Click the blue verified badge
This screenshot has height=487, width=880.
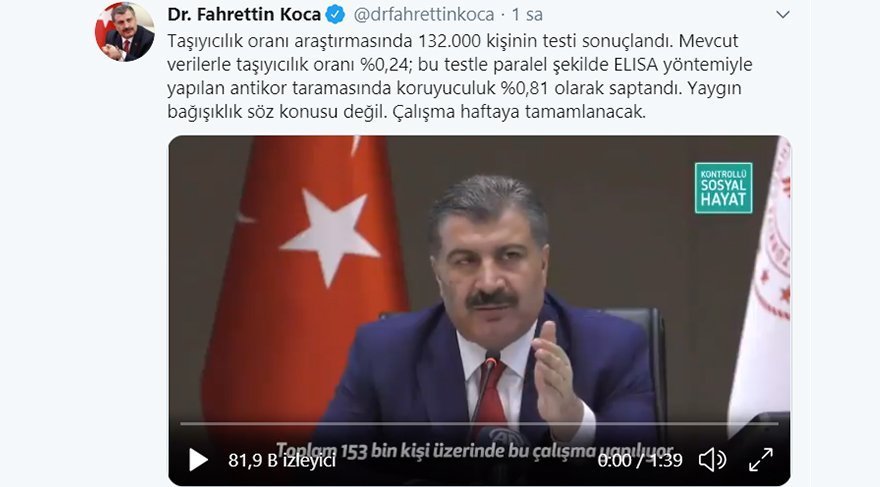[336, 15]
